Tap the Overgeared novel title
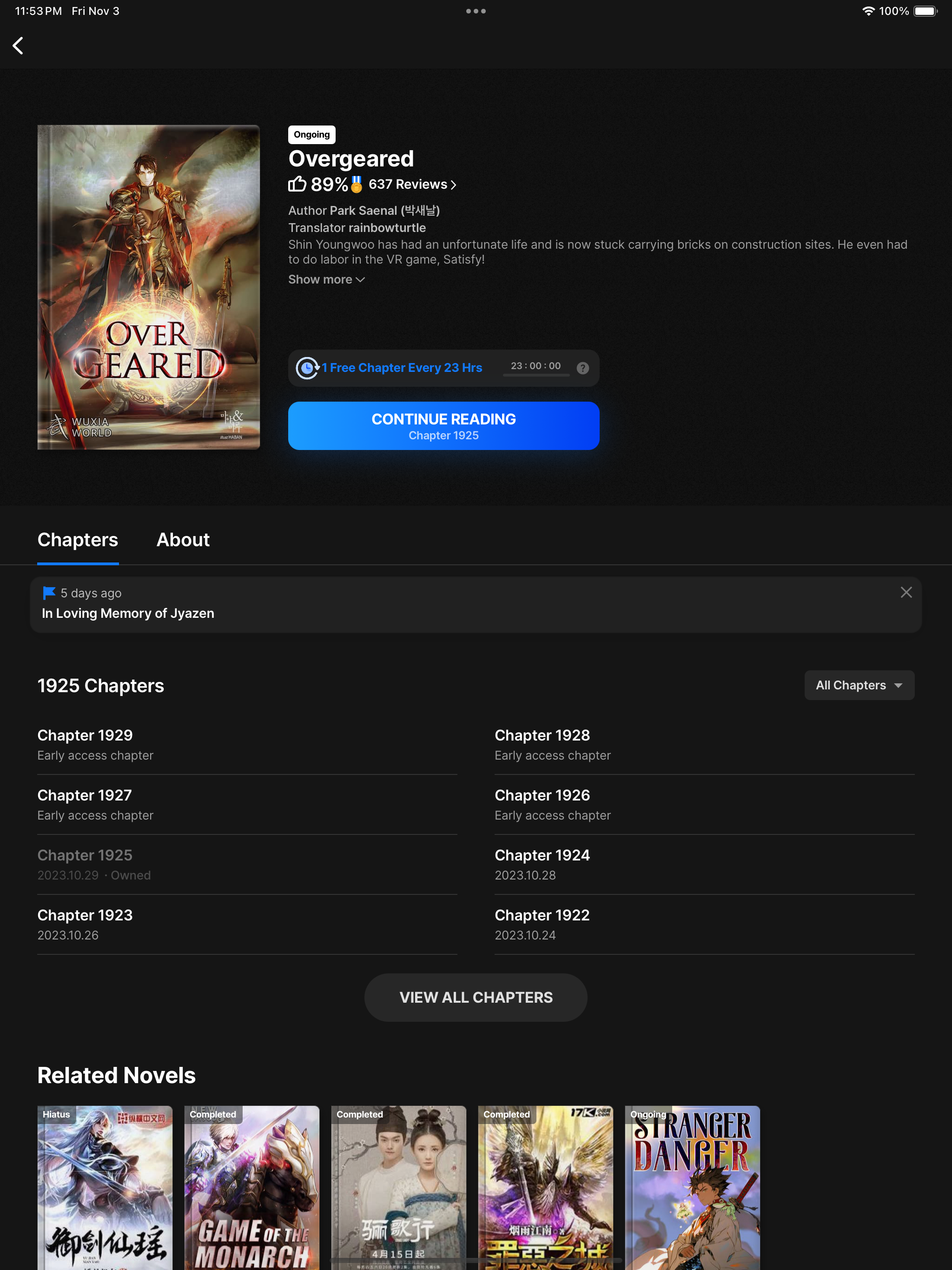Screen dimensions: 952x1270 click(x=351, y=159)
